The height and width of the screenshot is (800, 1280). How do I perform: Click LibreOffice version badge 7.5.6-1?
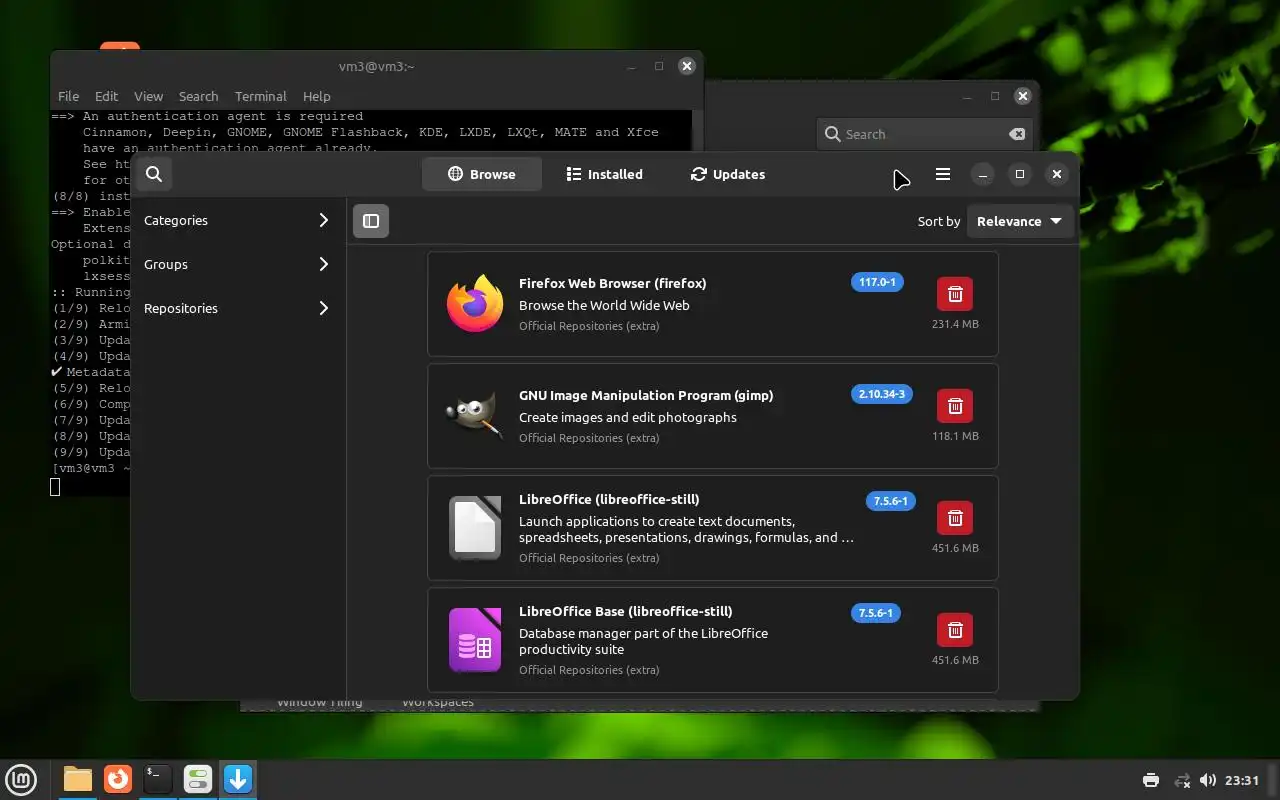coord(890,501)
